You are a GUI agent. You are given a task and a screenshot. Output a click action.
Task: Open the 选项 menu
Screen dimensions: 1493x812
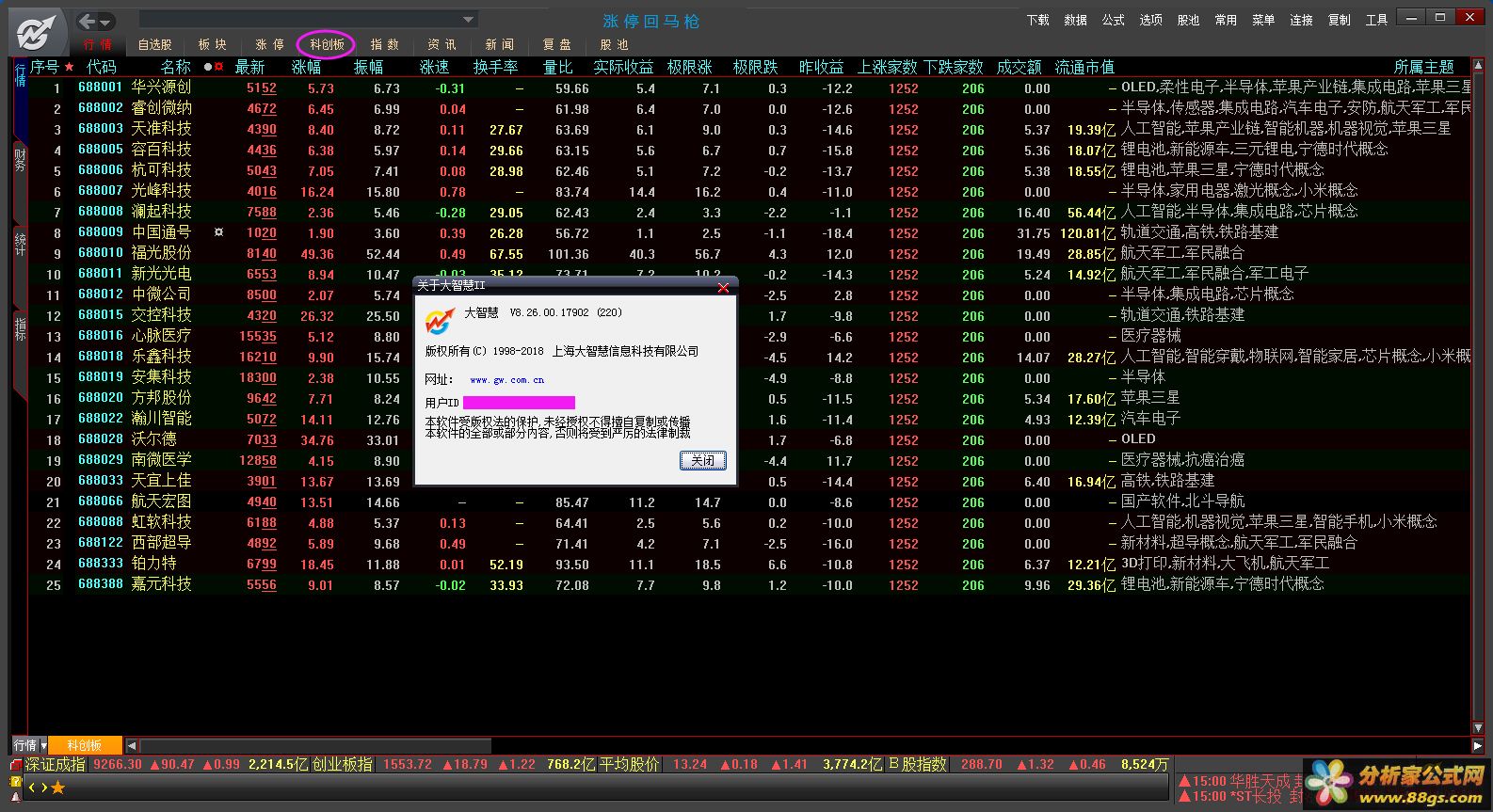pyautogui.click(x=1150, y=20)
